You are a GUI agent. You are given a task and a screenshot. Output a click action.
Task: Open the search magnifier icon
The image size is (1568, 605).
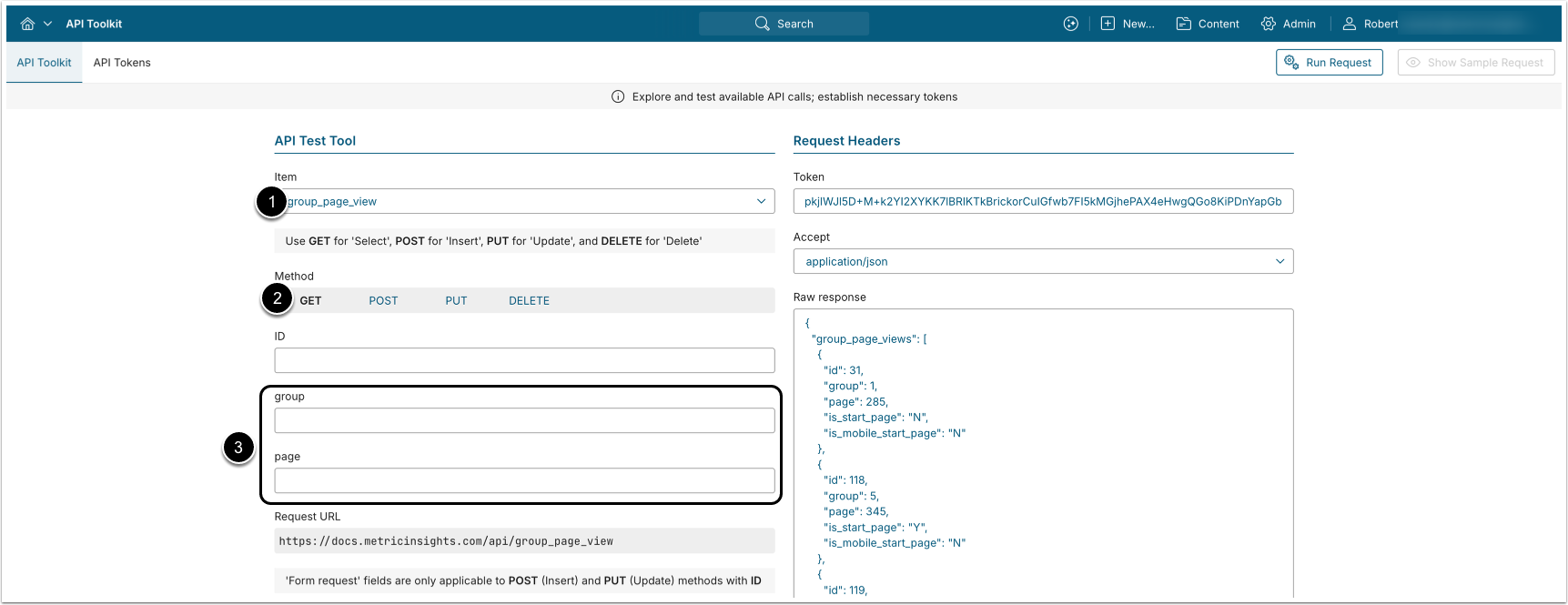tap(762, 24)
